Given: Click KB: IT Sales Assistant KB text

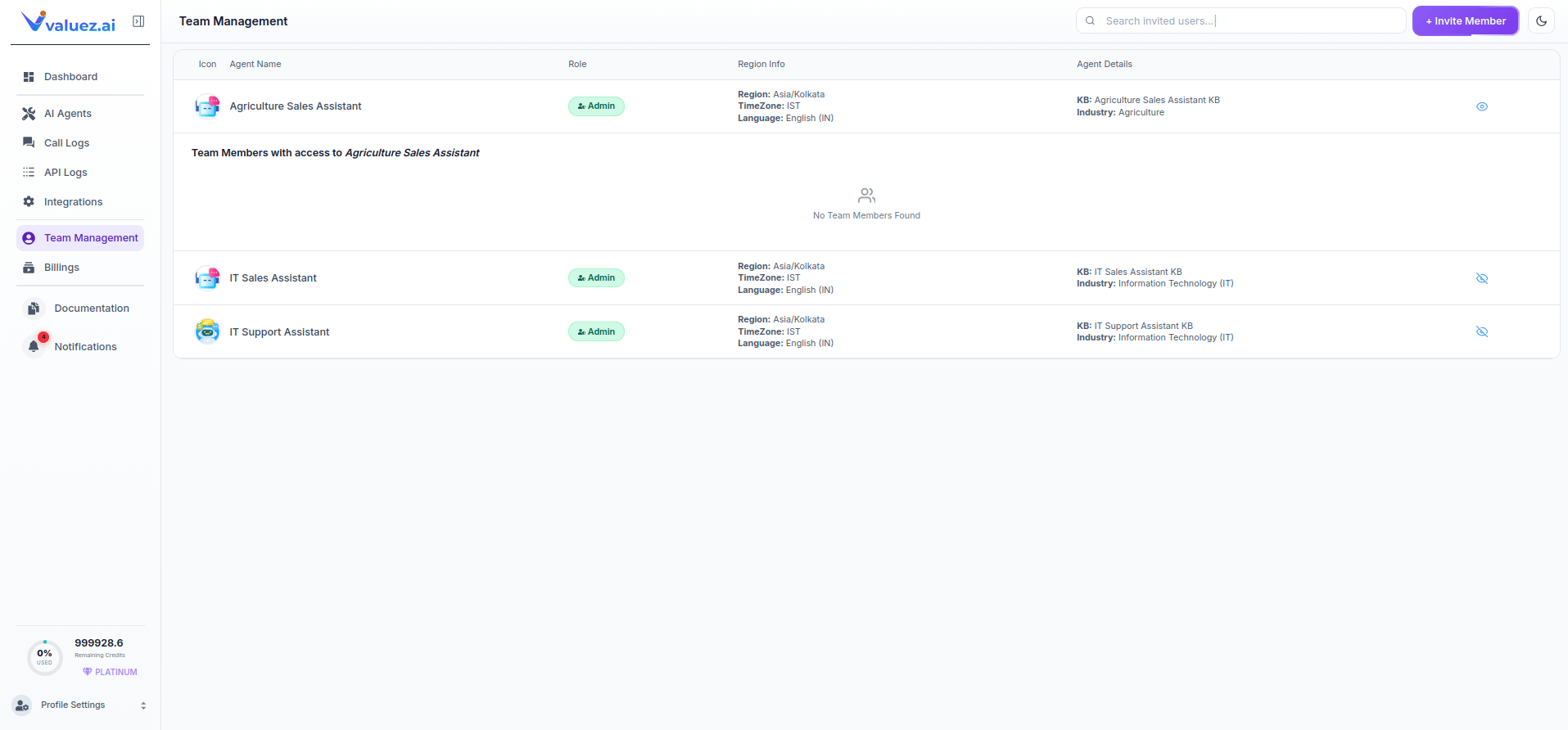Looking at the screenshot, I should click(1129, 273).
